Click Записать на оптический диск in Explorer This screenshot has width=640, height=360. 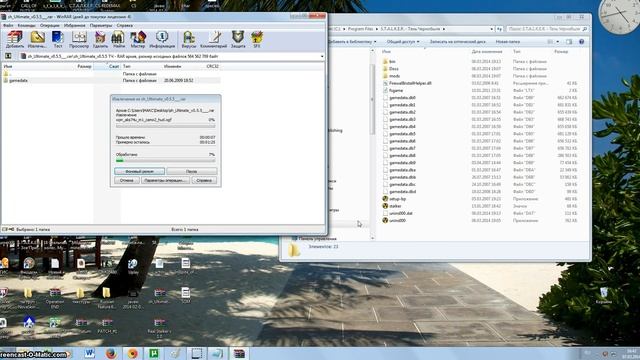458,42
